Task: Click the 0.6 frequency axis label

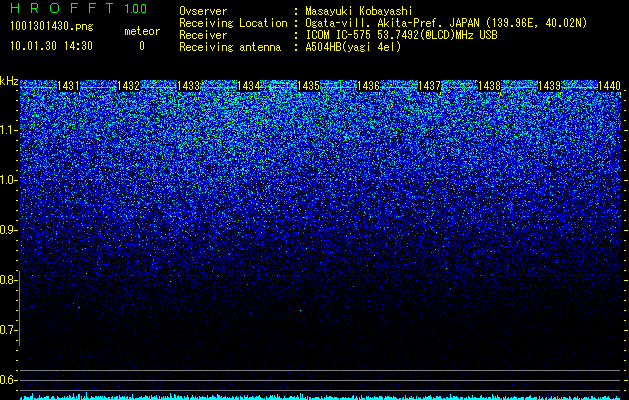Action: tap(8, 380)
